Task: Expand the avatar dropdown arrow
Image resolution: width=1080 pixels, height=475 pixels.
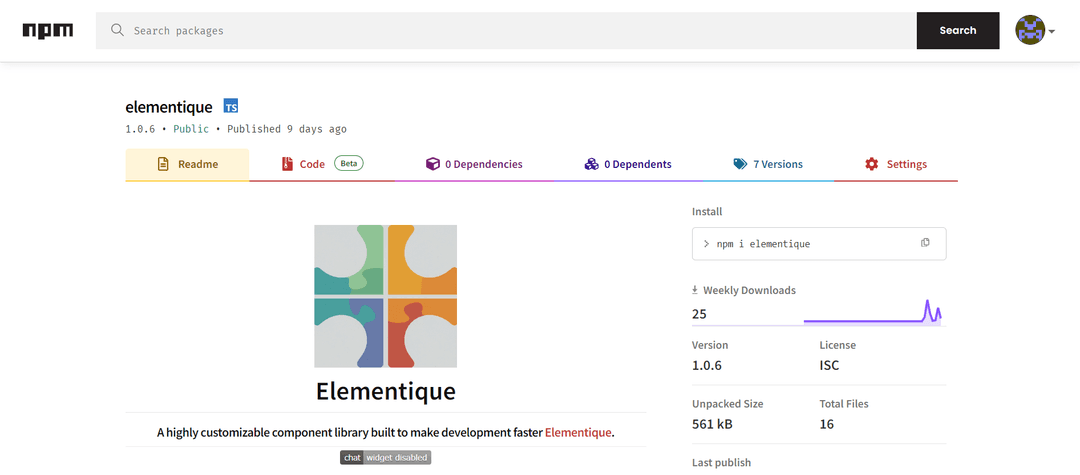Action: [1052, 32]
